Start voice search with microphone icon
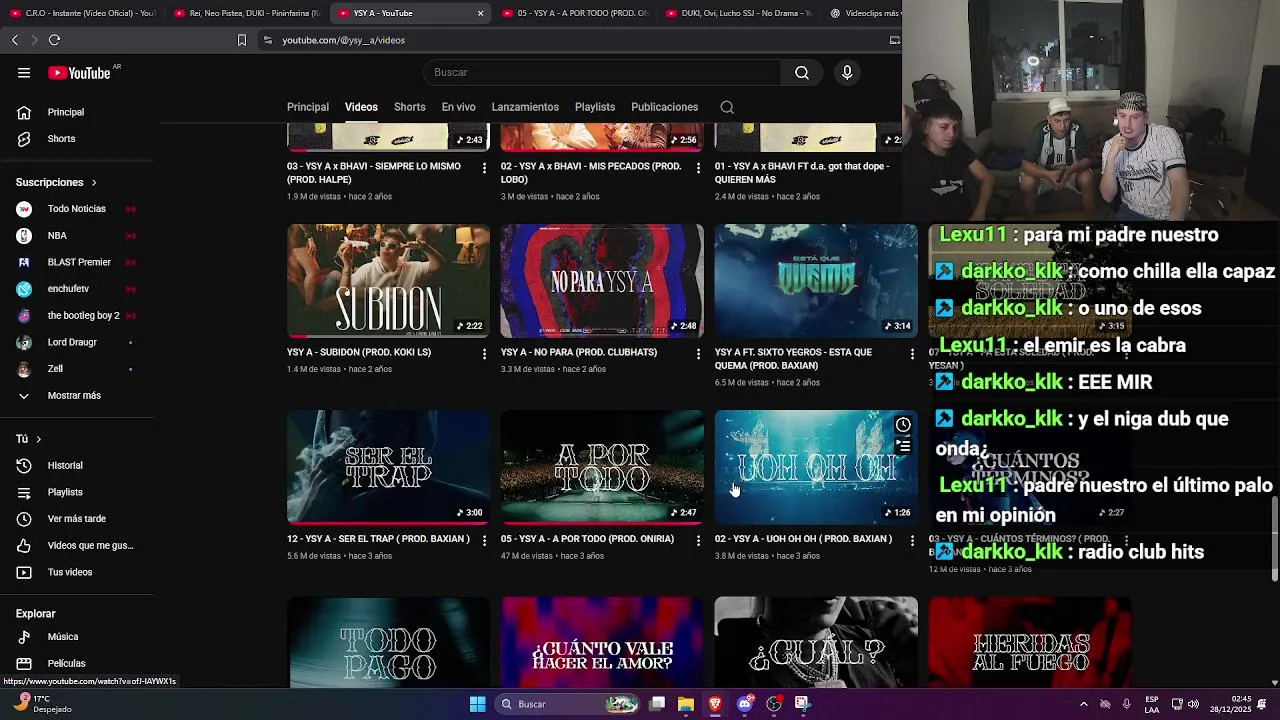The image size is (1280, 720). (x=847, y=72)
